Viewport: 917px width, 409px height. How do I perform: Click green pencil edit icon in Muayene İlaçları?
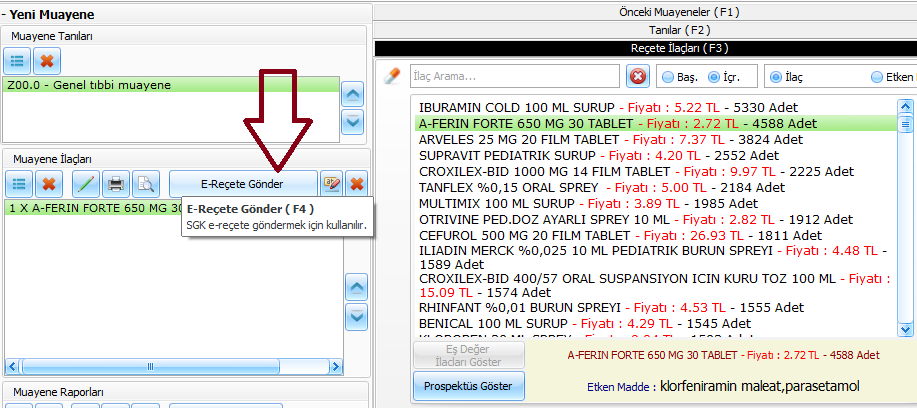(x=86, y=184)
